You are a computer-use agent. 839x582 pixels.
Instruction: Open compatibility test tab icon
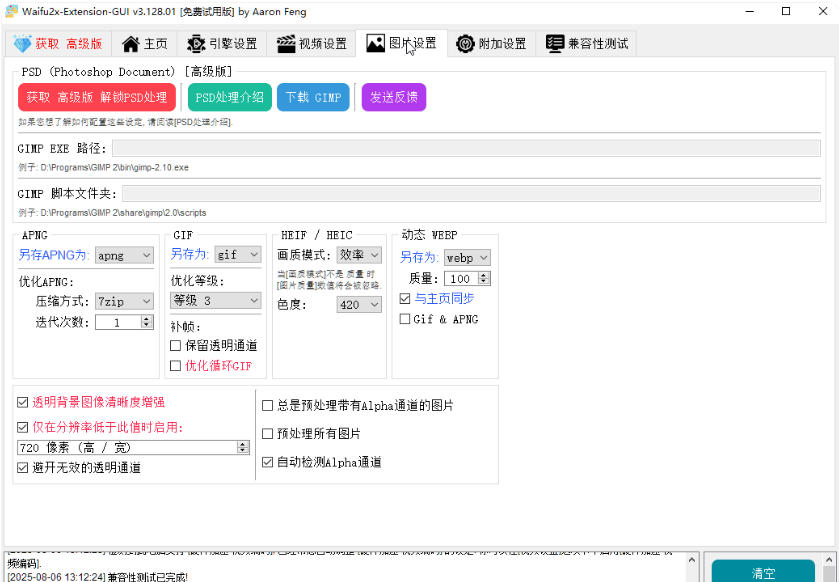555,44
